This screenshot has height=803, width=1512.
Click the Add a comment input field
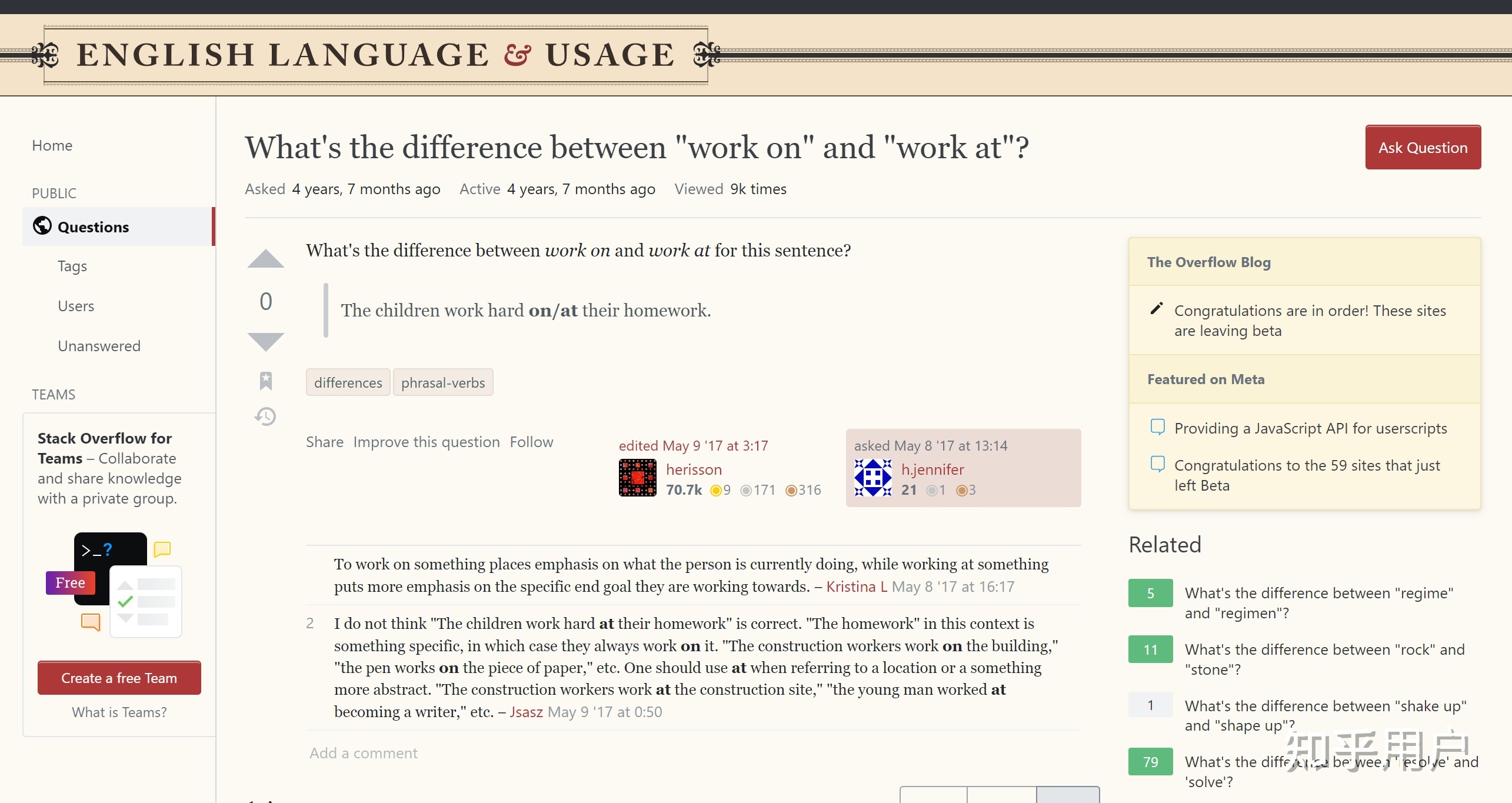(x=363, y=753)
